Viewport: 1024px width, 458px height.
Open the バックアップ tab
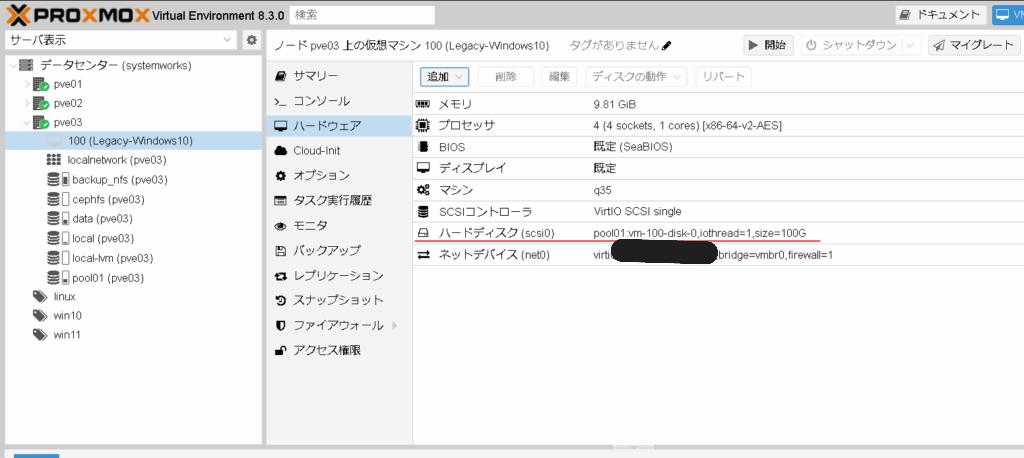(x=340, y=250)
